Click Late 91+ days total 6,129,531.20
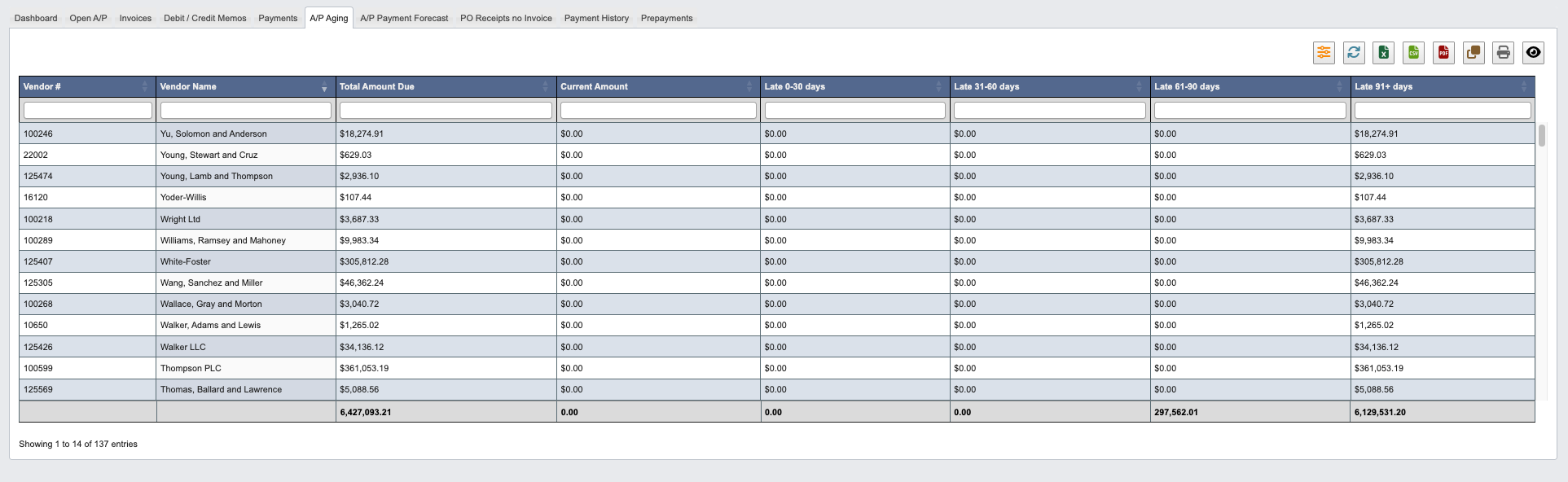 point(1380,412)
